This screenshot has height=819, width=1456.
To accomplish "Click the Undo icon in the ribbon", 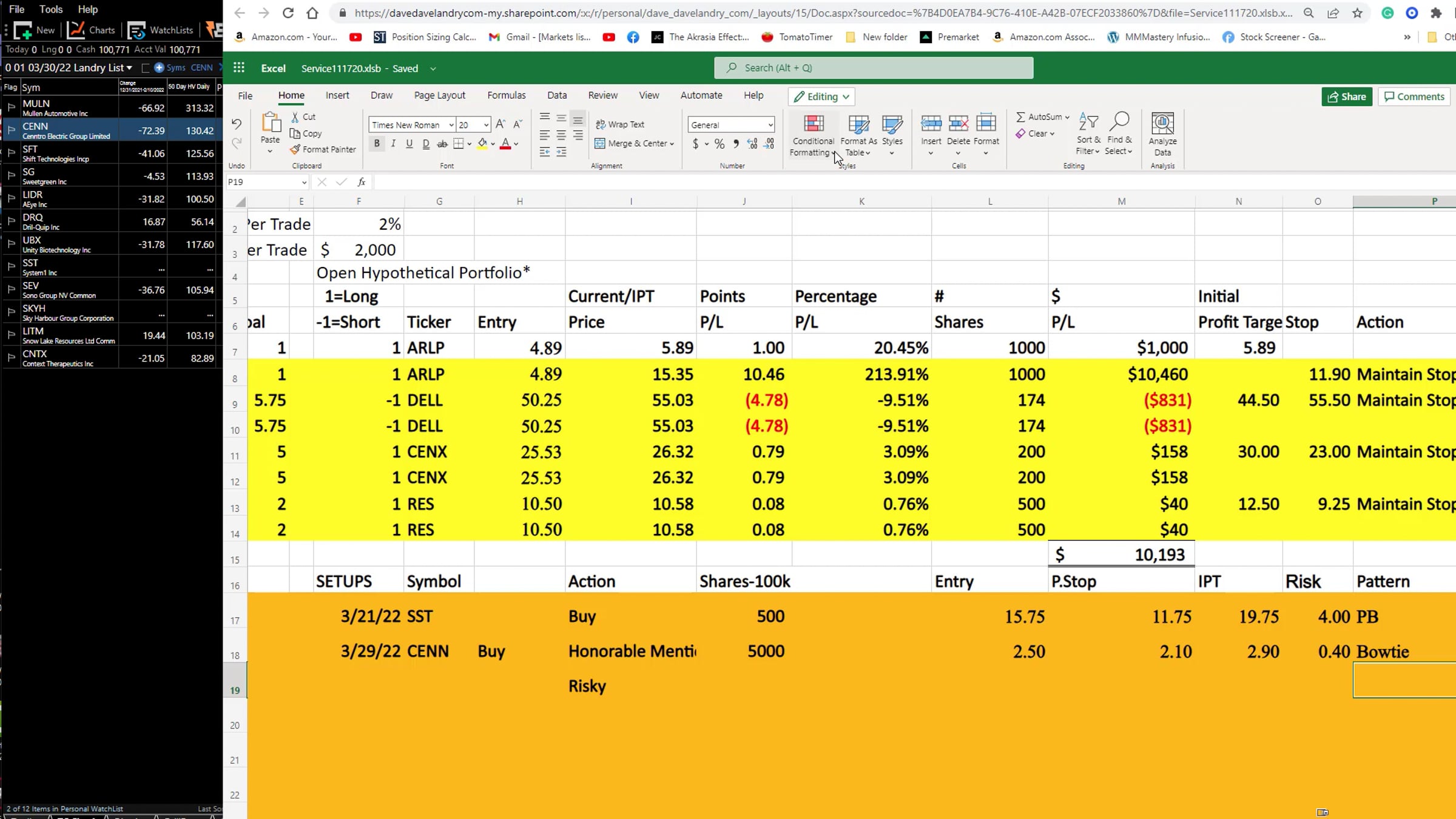I will 237,124.
